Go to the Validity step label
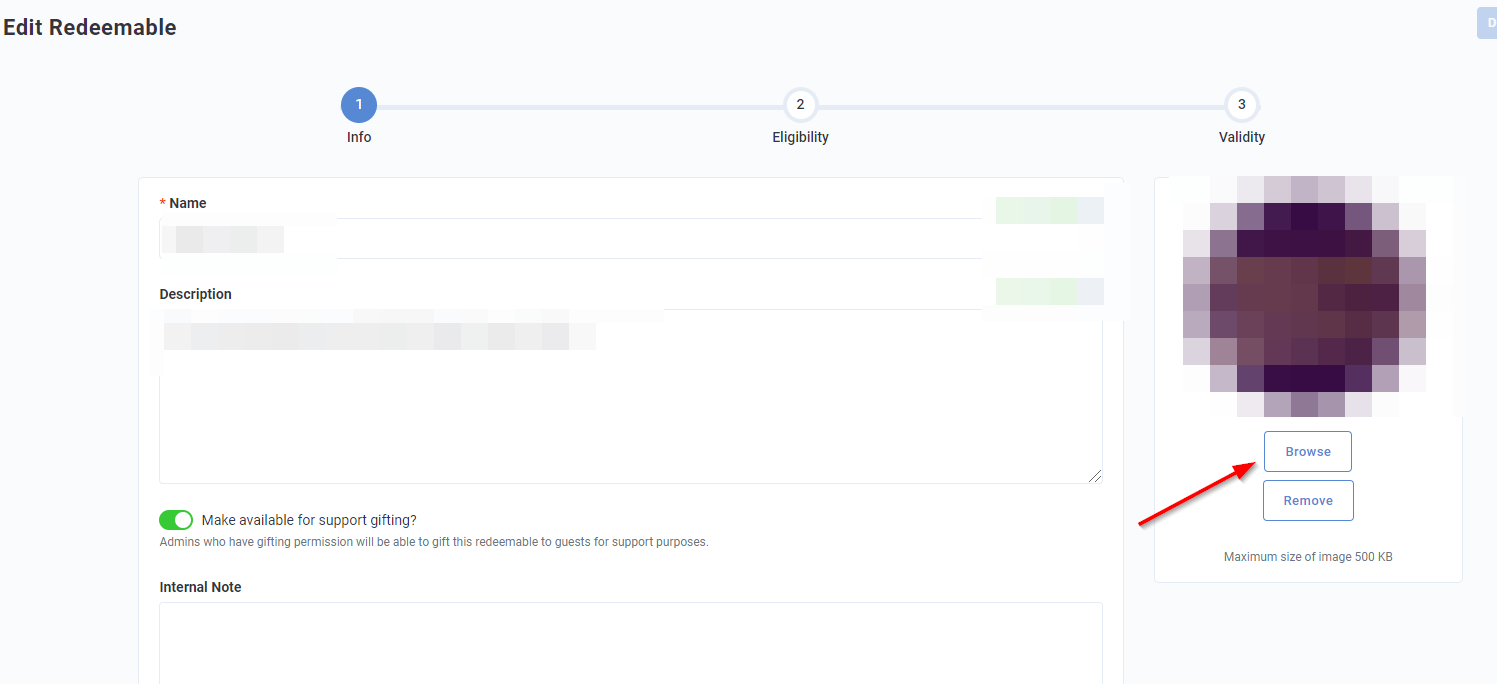This screenshot has height=684, width=1497. pyautogui.click(x=1241, y=136)
